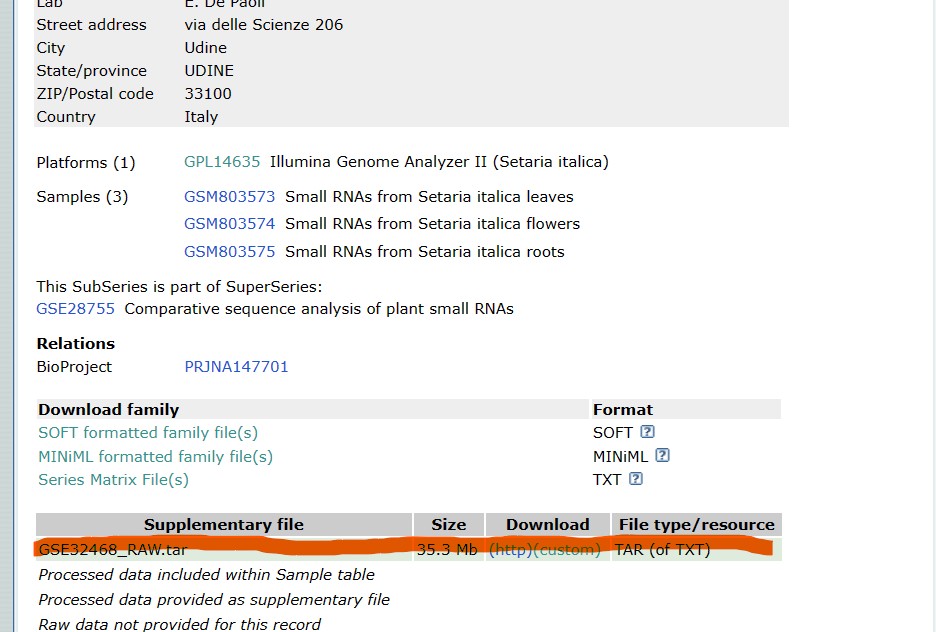Download SOFT formatted family file(s)
Screen dimensions: 936x632
point(148,433)
